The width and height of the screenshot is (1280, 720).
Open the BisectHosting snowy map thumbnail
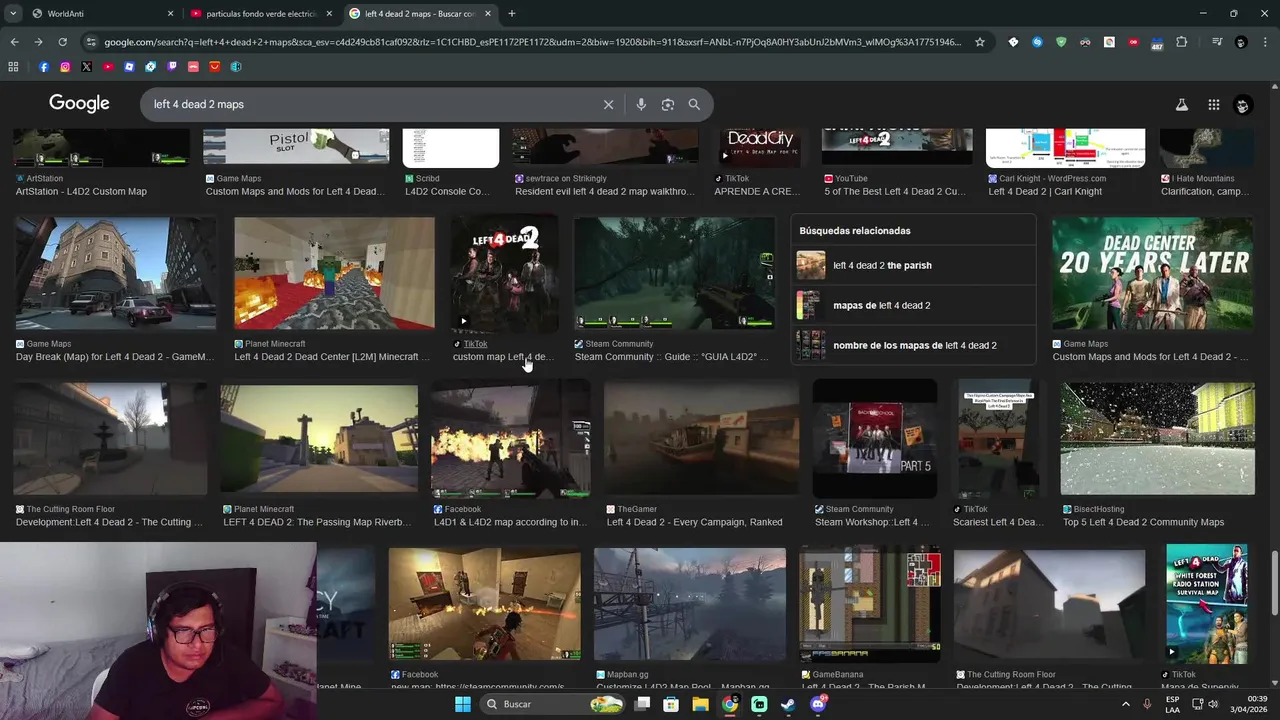point(1157,439)
